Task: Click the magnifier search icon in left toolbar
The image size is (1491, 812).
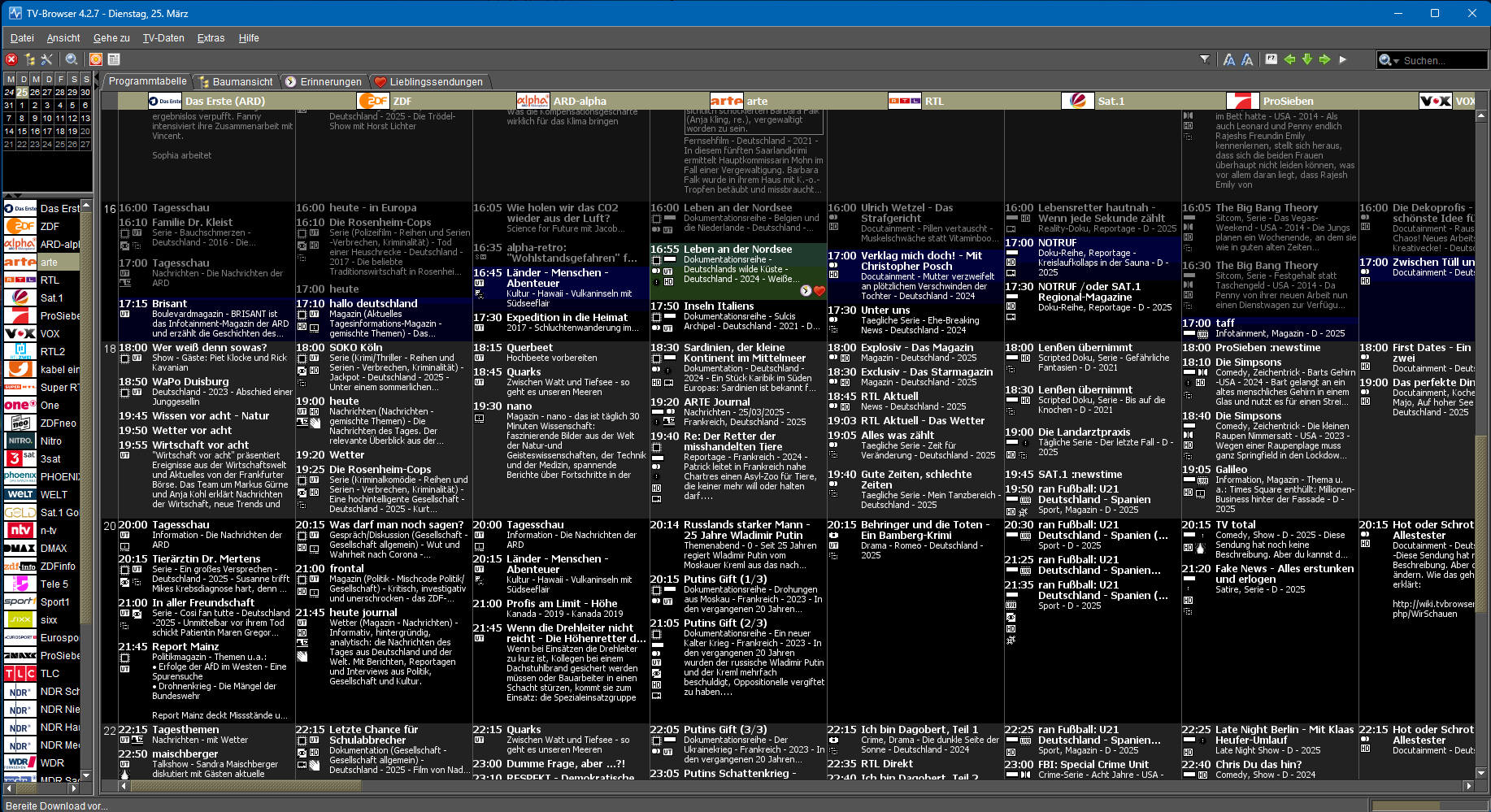Action: pos(72,59)
